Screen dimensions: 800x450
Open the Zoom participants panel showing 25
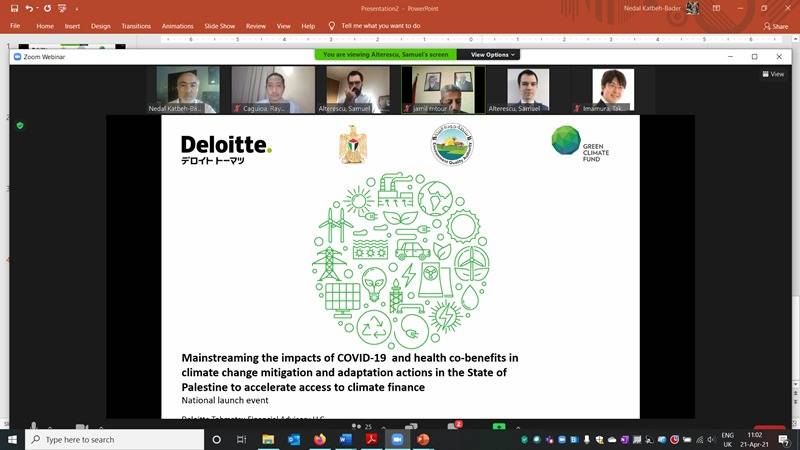[x=362, y=426]
